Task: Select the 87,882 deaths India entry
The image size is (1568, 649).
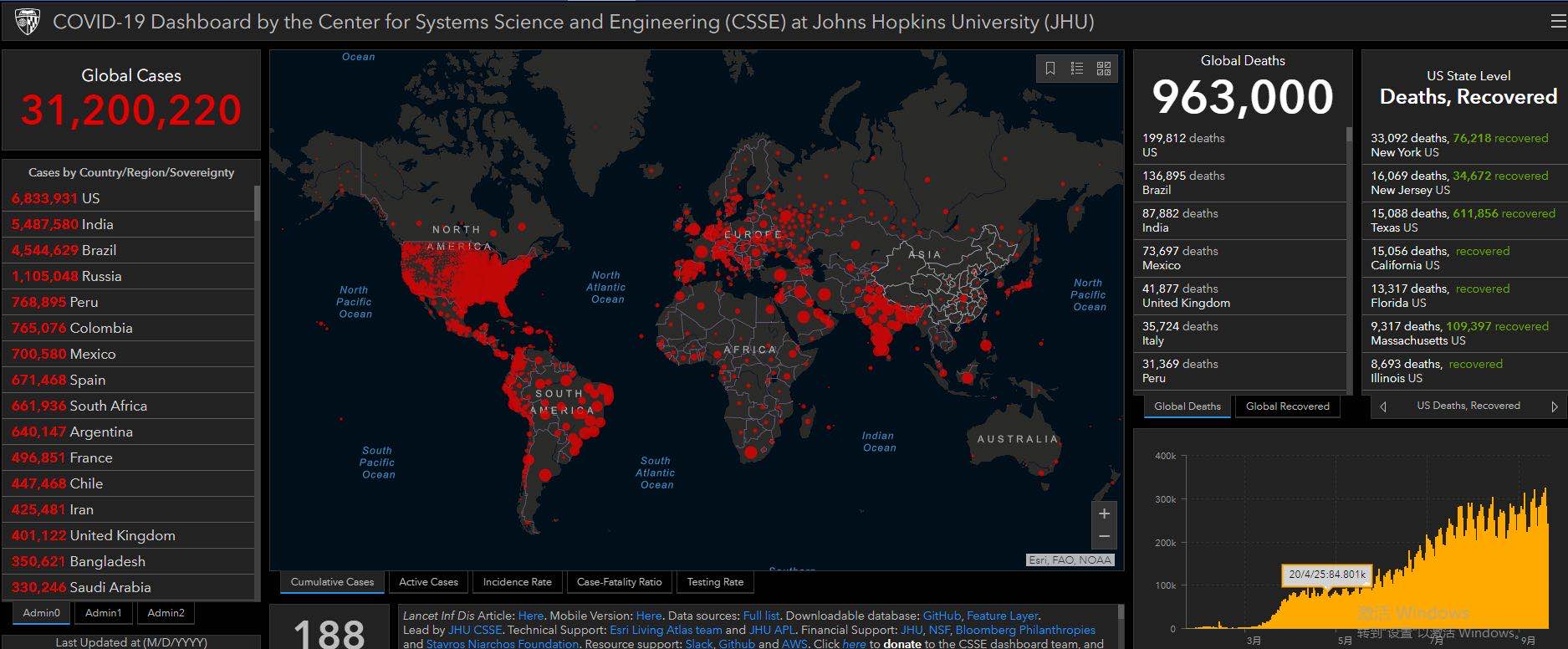Action: (x=1240, y=221)
